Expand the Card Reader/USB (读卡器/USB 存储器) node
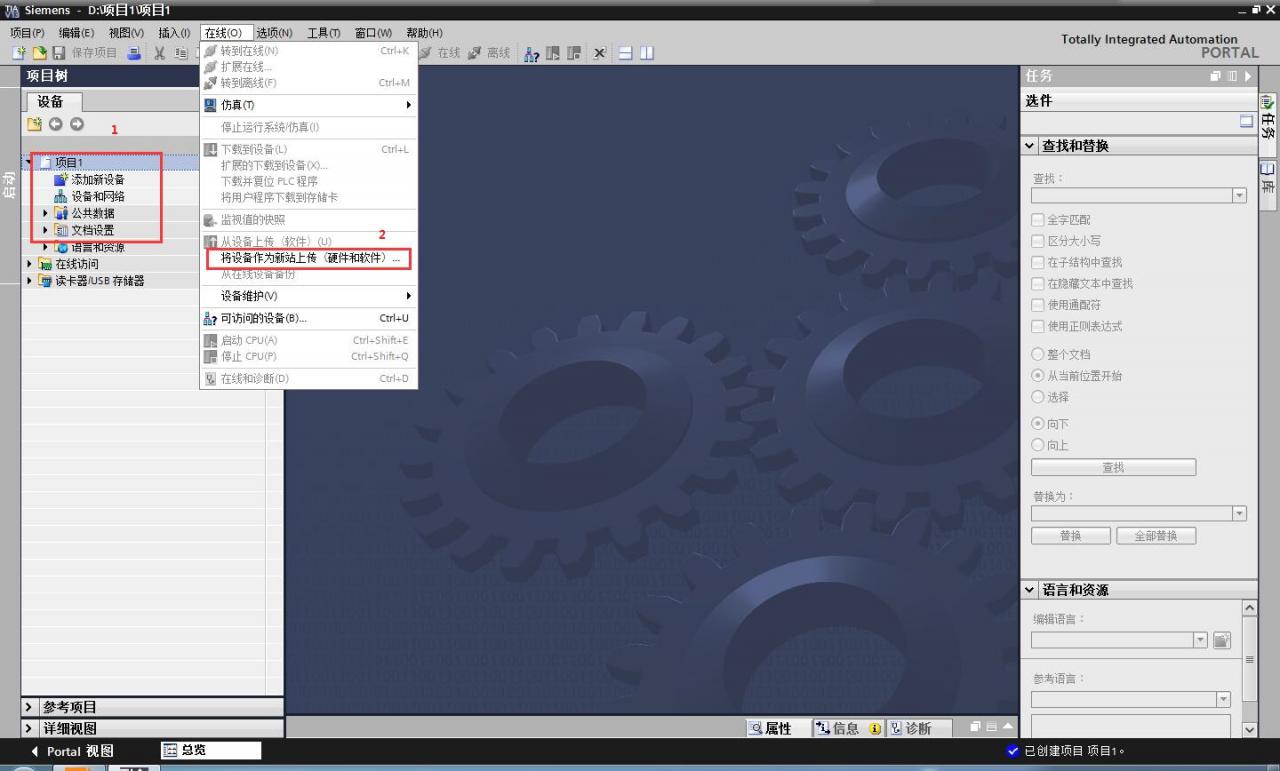 (x=29, y=281)
